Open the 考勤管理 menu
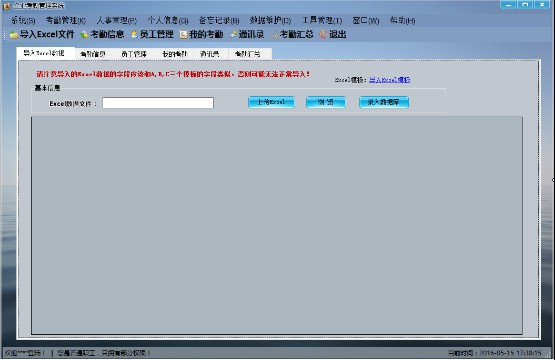 coord(66,21)
